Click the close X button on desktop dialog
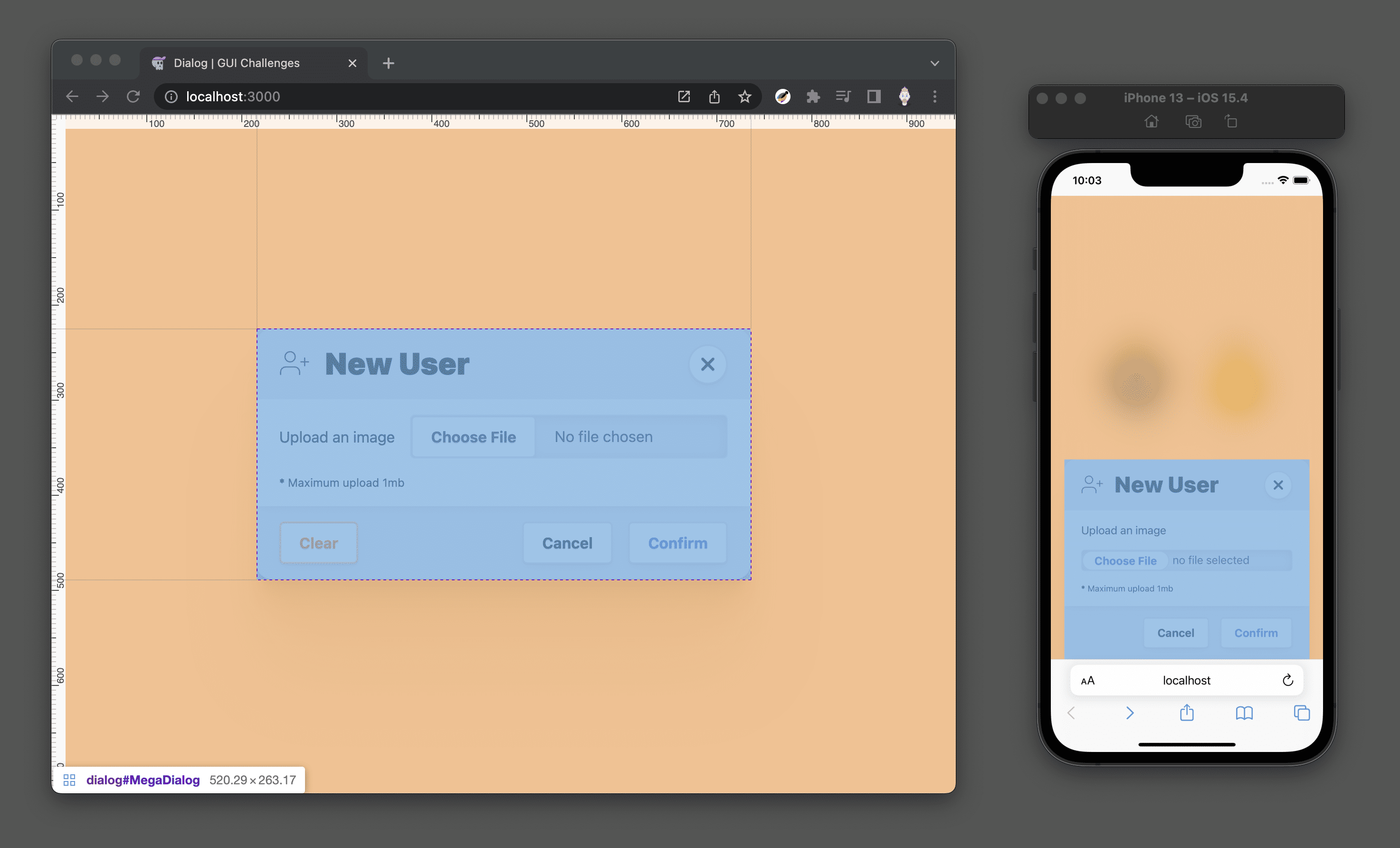Image resolution: width=1400 pixels, height=848 pixels. pyautogui.click(x=707, y=364)
